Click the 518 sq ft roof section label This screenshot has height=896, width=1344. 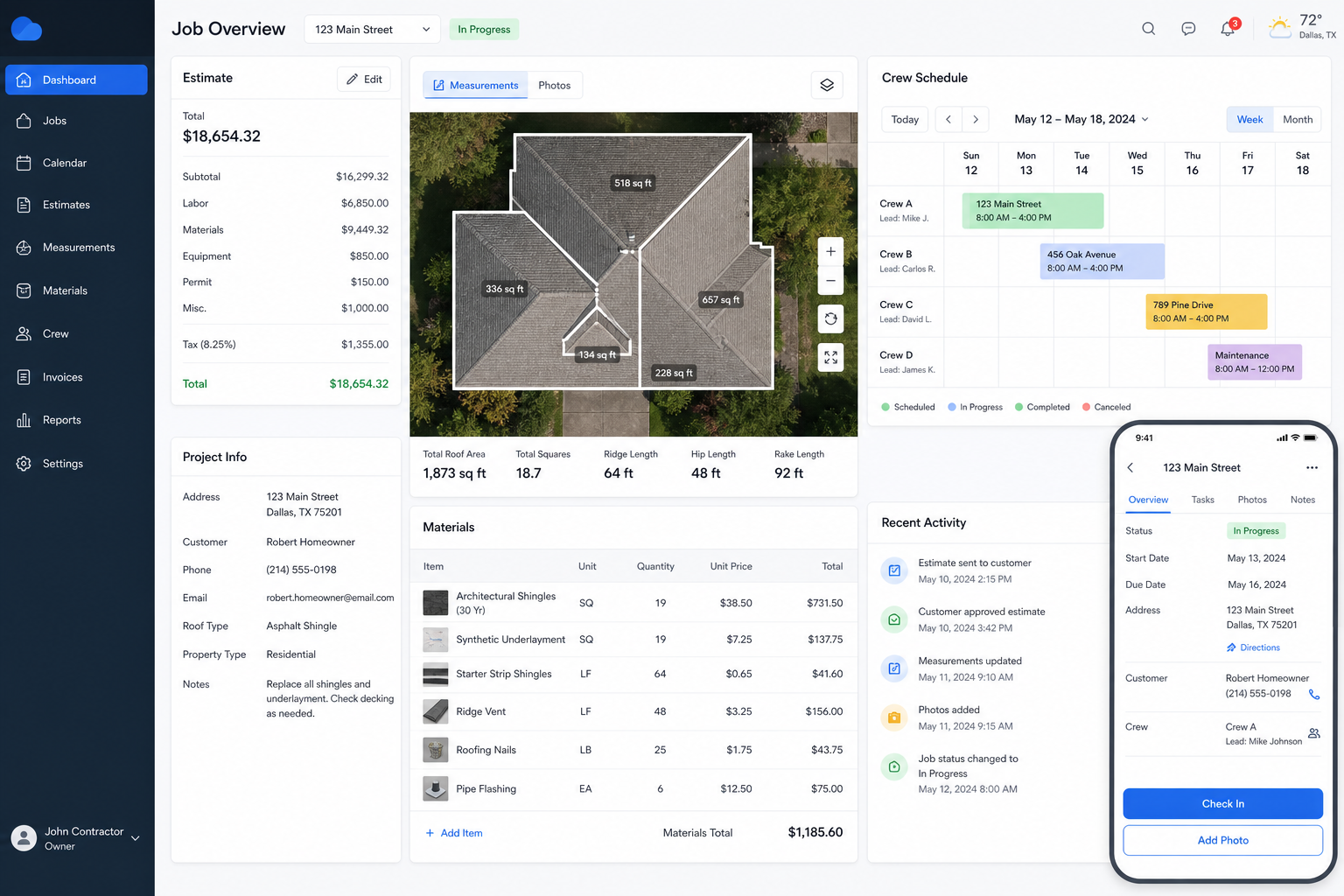coord(633,183)
